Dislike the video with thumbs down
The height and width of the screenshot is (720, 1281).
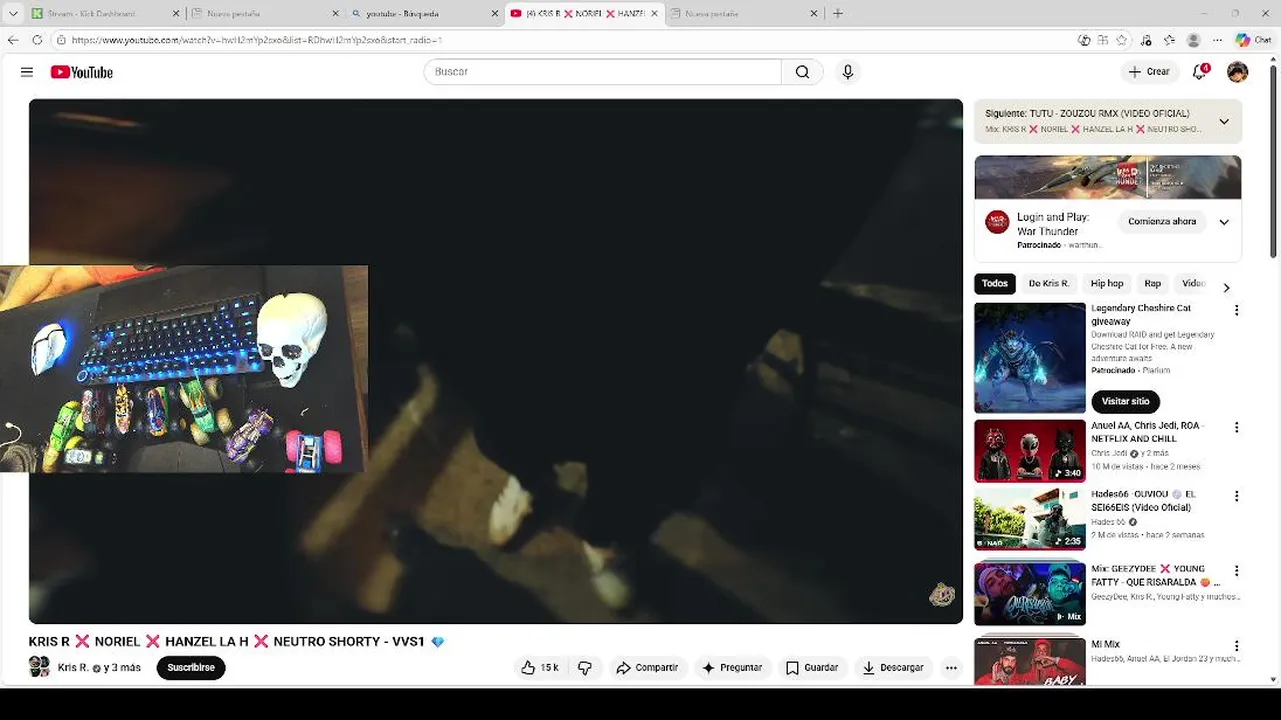(x=585, y=668)
